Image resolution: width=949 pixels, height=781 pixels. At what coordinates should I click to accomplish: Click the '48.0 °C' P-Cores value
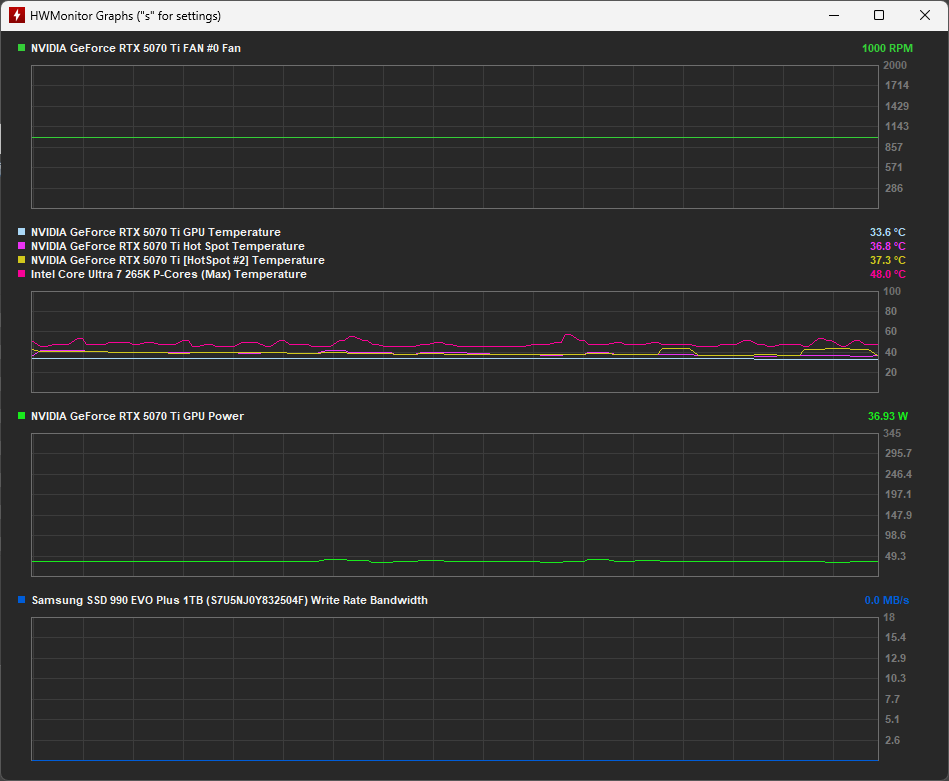pos(888,274)
